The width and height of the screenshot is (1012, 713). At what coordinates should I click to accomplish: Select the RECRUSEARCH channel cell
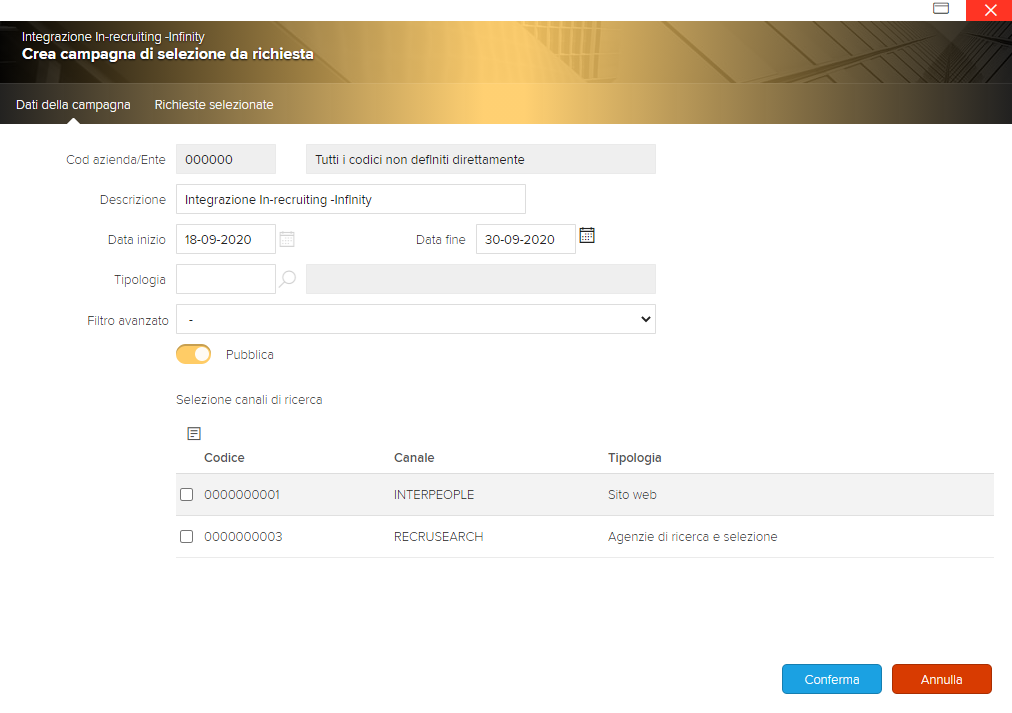pyautogui.click(x=438, y=537)
